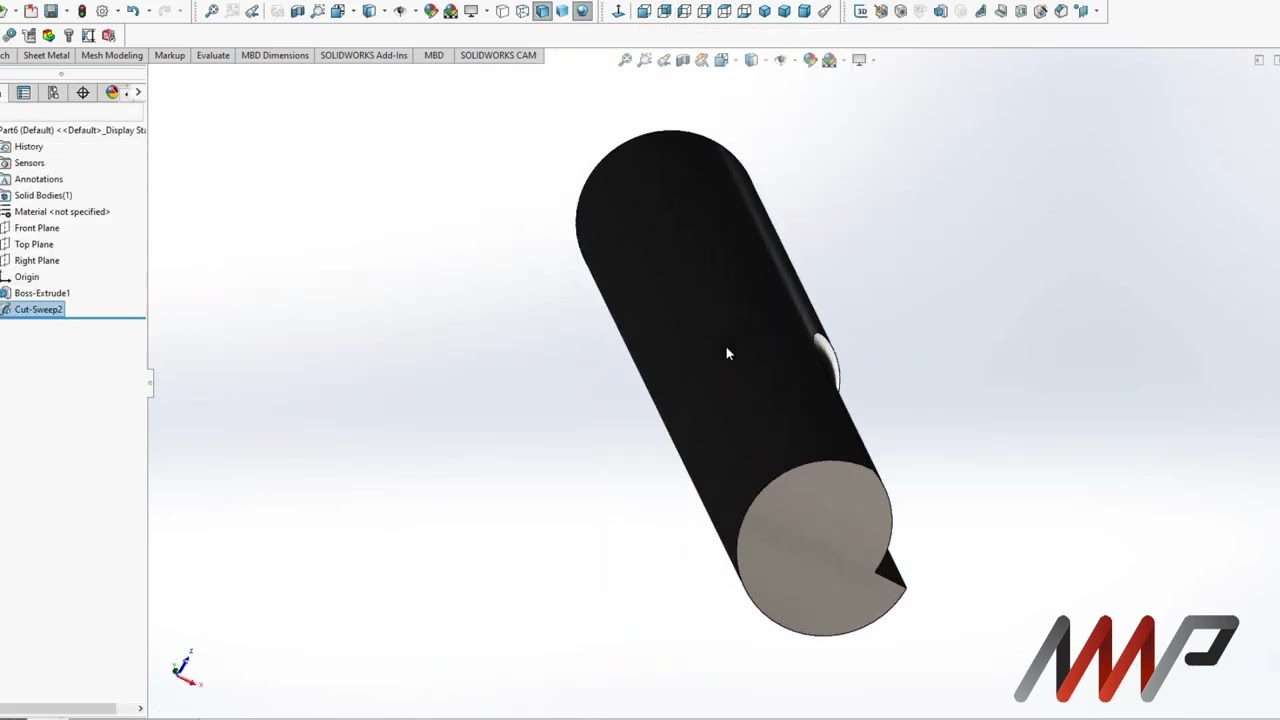Open the MBD Dimensions tab

click(275, 55)
